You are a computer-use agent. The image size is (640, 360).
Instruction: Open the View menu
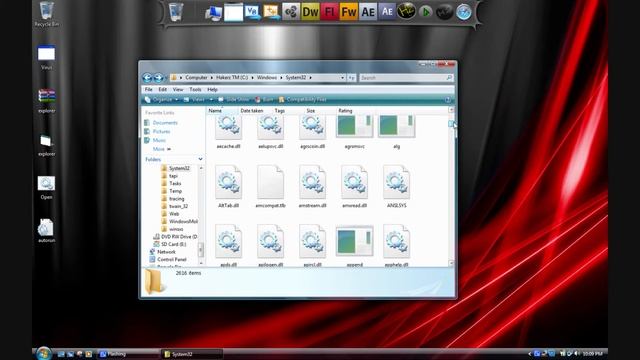pyautogui.click(x=178, y=89)
